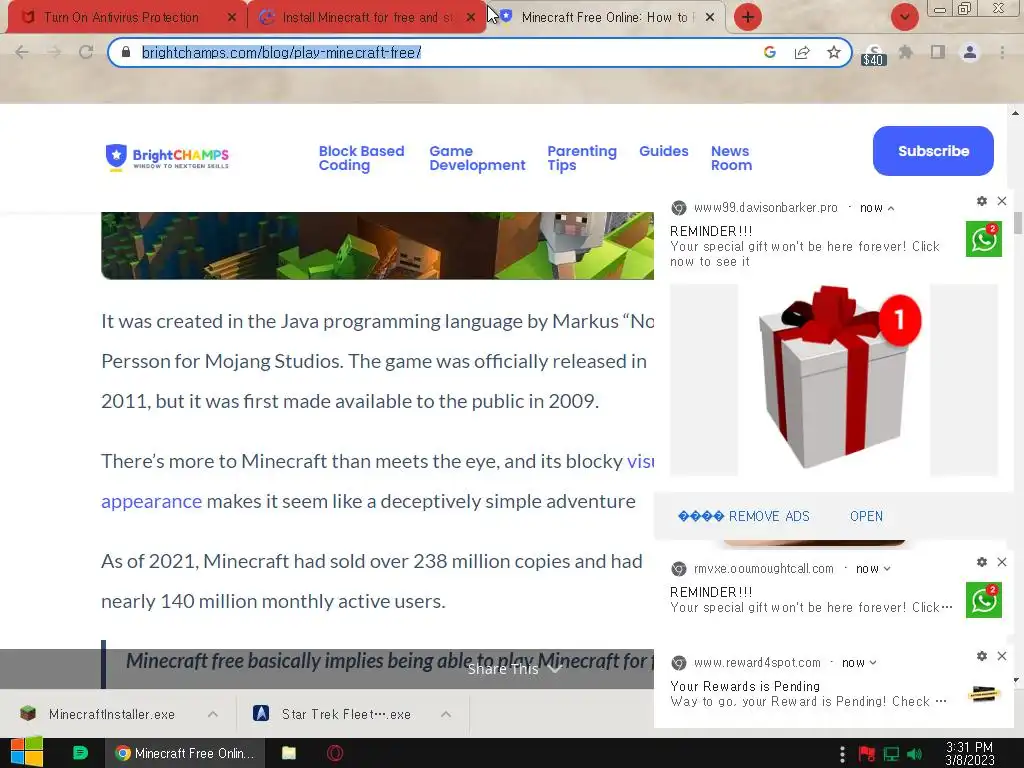Viewport: 1024px width, 768px height.
Task: Open News Room menu item
Action: point(731,158)
